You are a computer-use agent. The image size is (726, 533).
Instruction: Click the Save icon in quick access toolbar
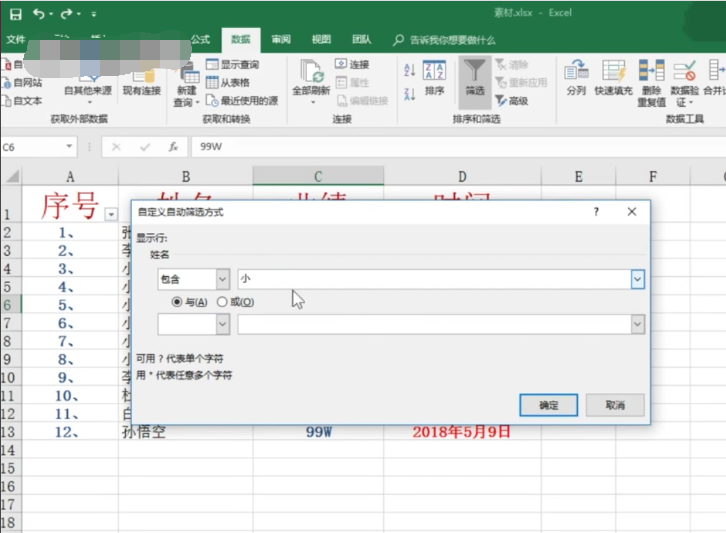coord(13,14)
